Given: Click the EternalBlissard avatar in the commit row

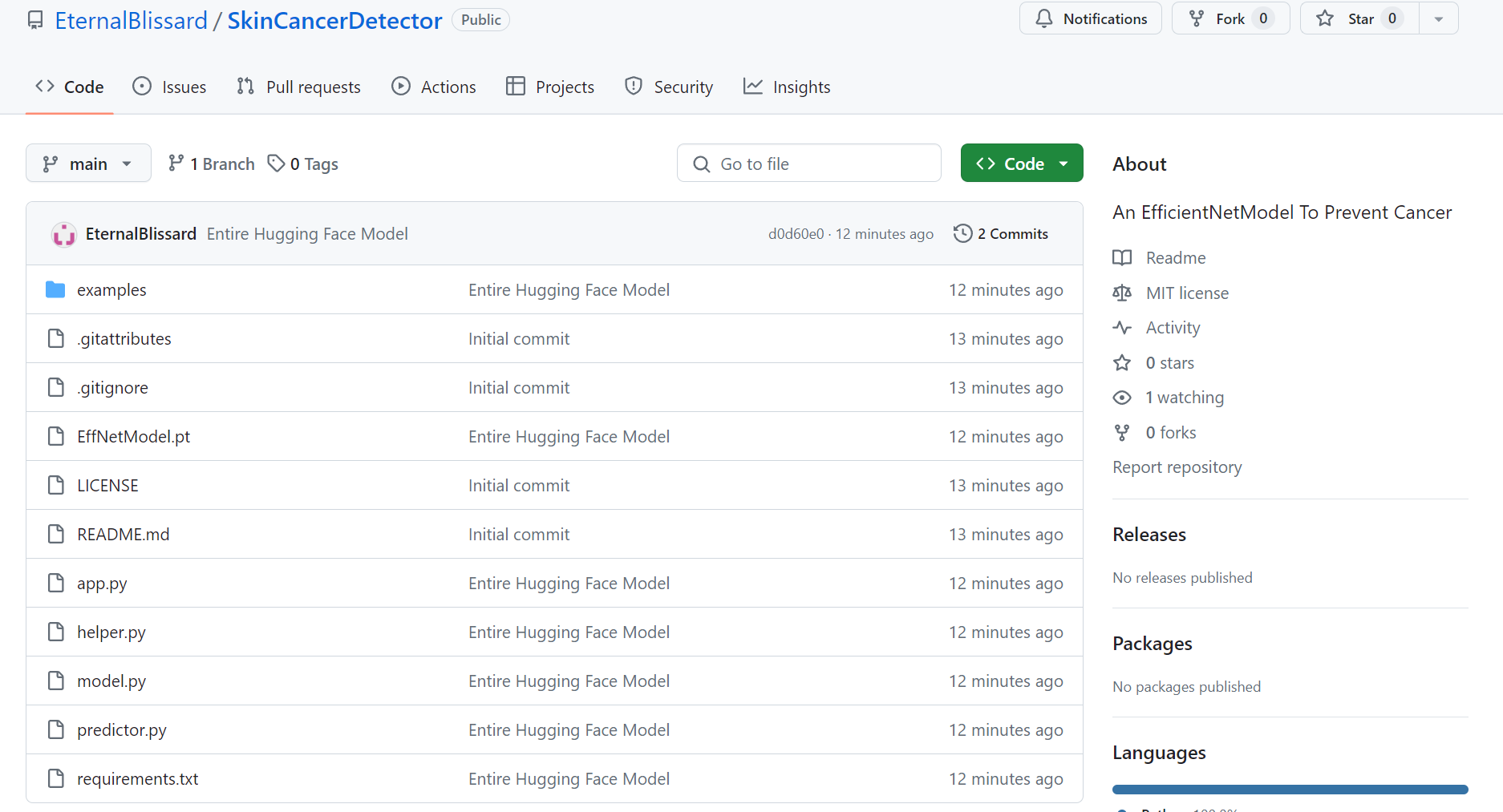Looking at the screenshot, I should 64,234.
